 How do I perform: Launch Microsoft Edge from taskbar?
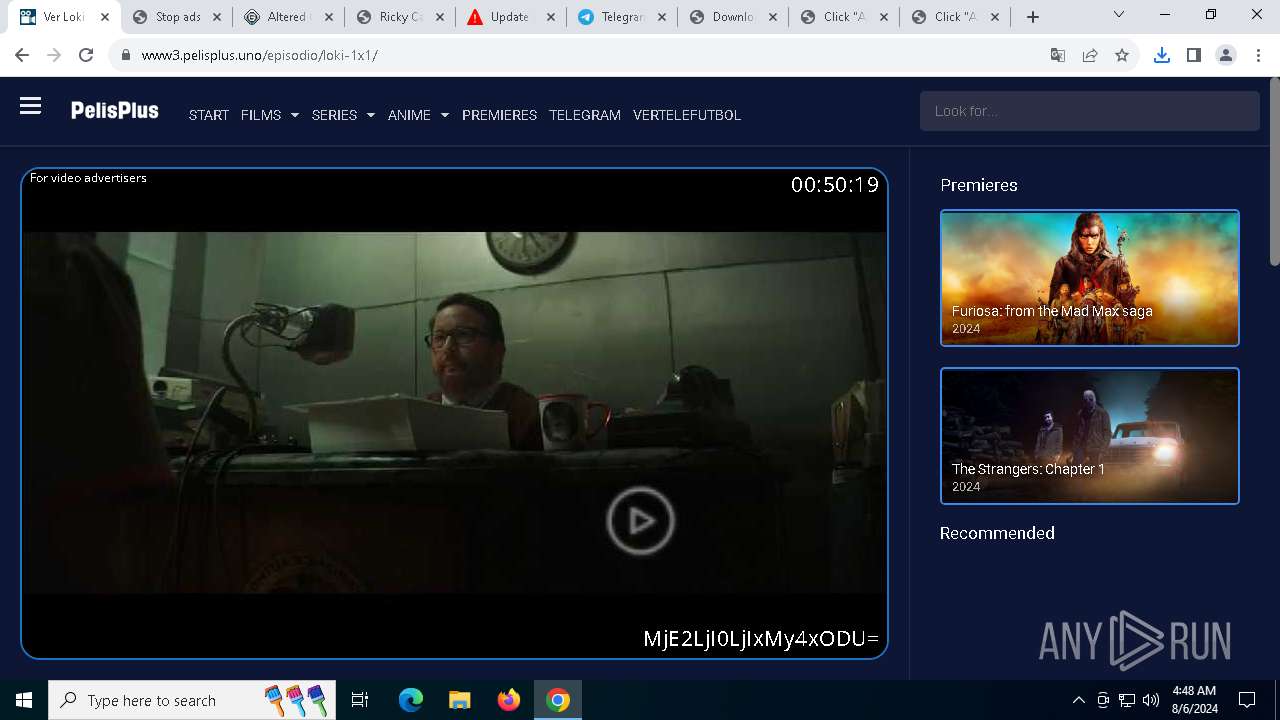[x=410, y=700]
